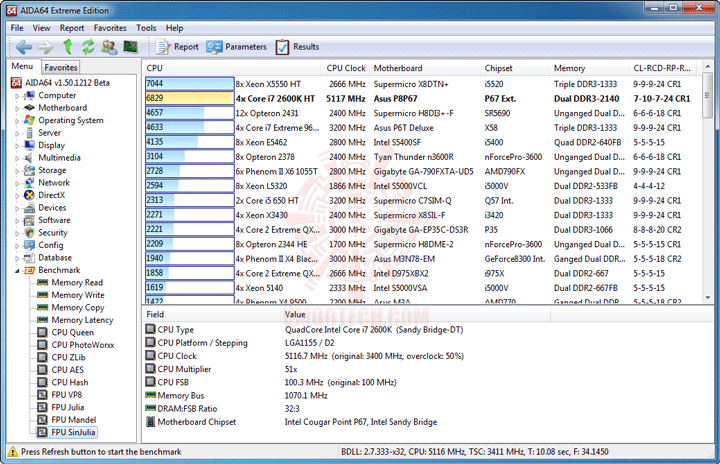The image size is (720, 464).
Task: Open Operating System category icon
Action: (x=29, y=120)
